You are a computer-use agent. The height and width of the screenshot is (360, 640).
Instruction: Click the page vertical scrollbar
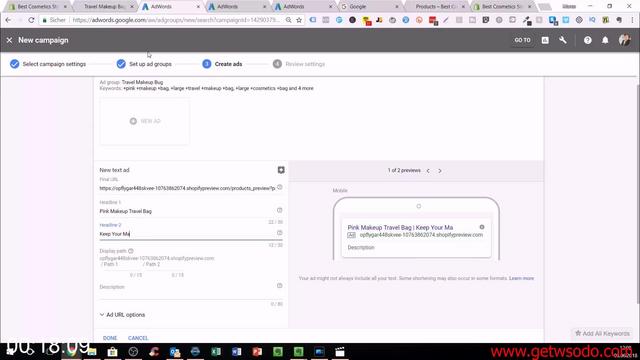[638, 194]
